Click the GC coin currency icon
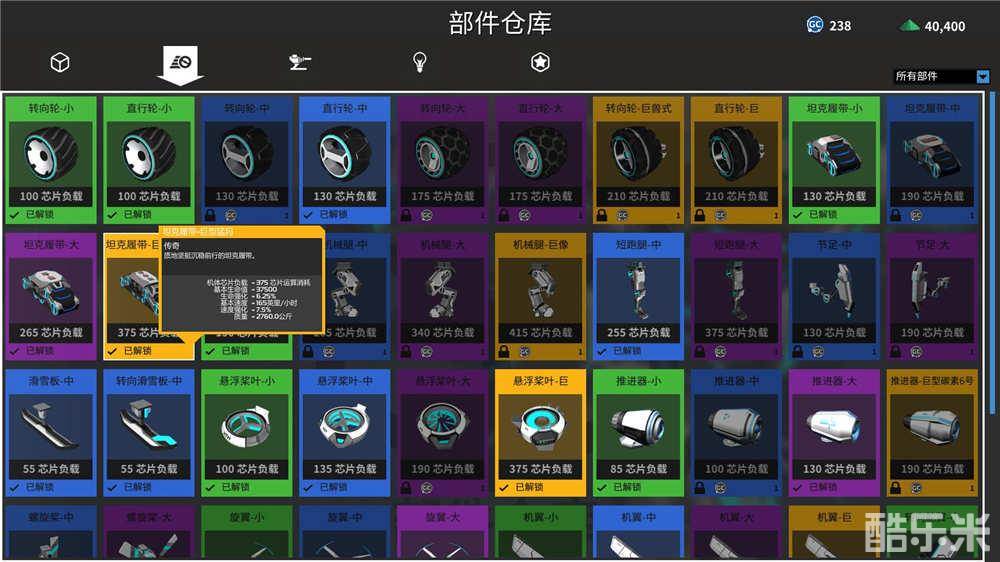The height and width of the screenshot is (562, 1000). point(815,25)
